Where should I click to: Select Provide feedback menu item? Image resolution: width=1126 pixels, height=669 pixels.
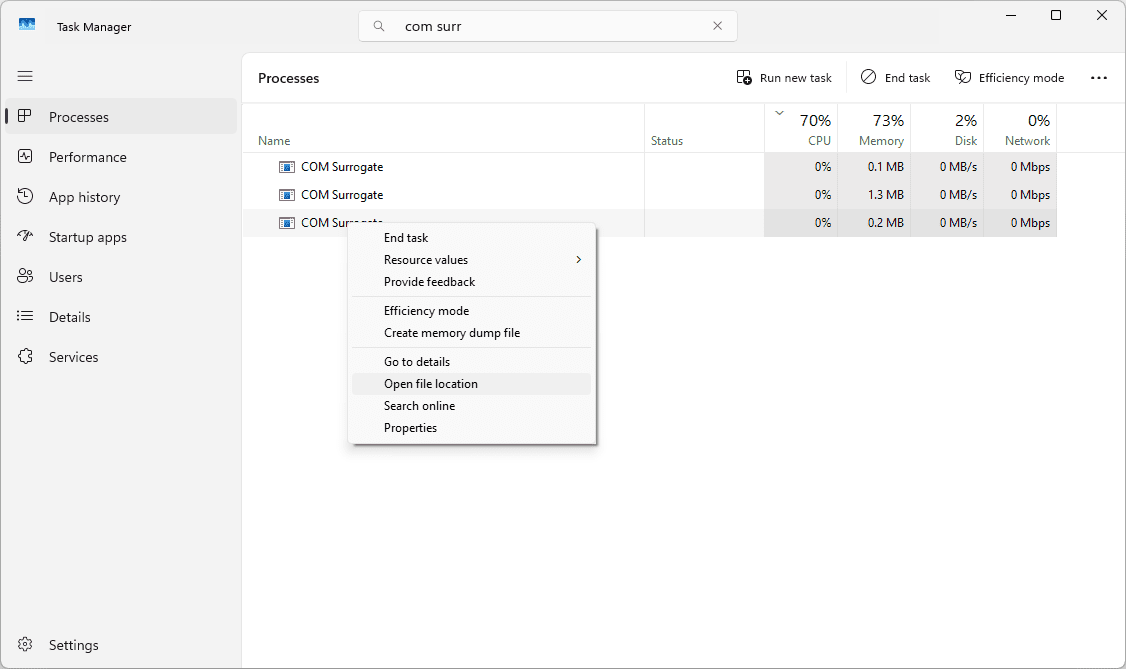(x=471, y=282)
